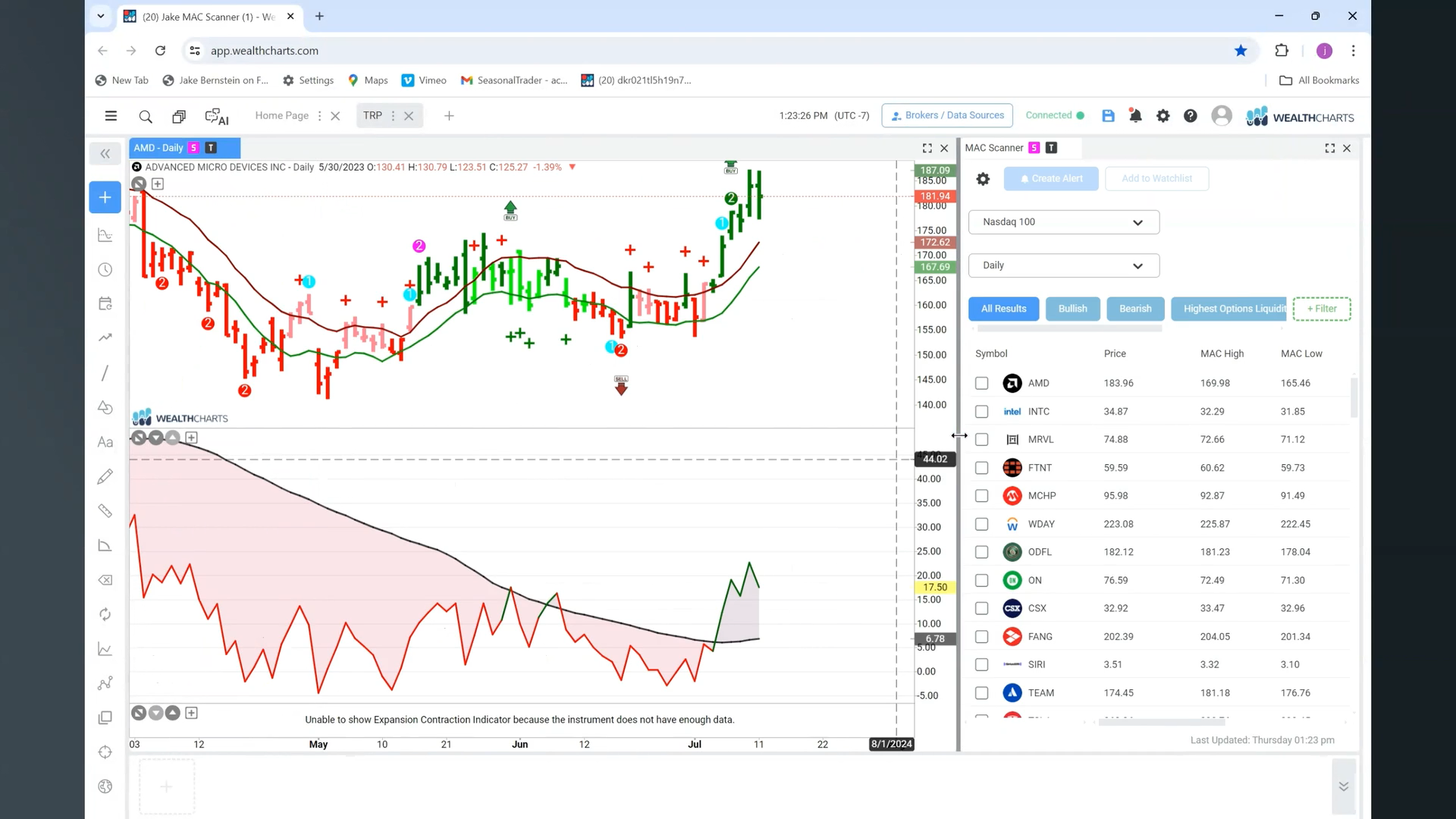Click red triangle next to AMD change percent
Image resolution: width=1456 pixels, height=819 pixels.
click(573, 168)
